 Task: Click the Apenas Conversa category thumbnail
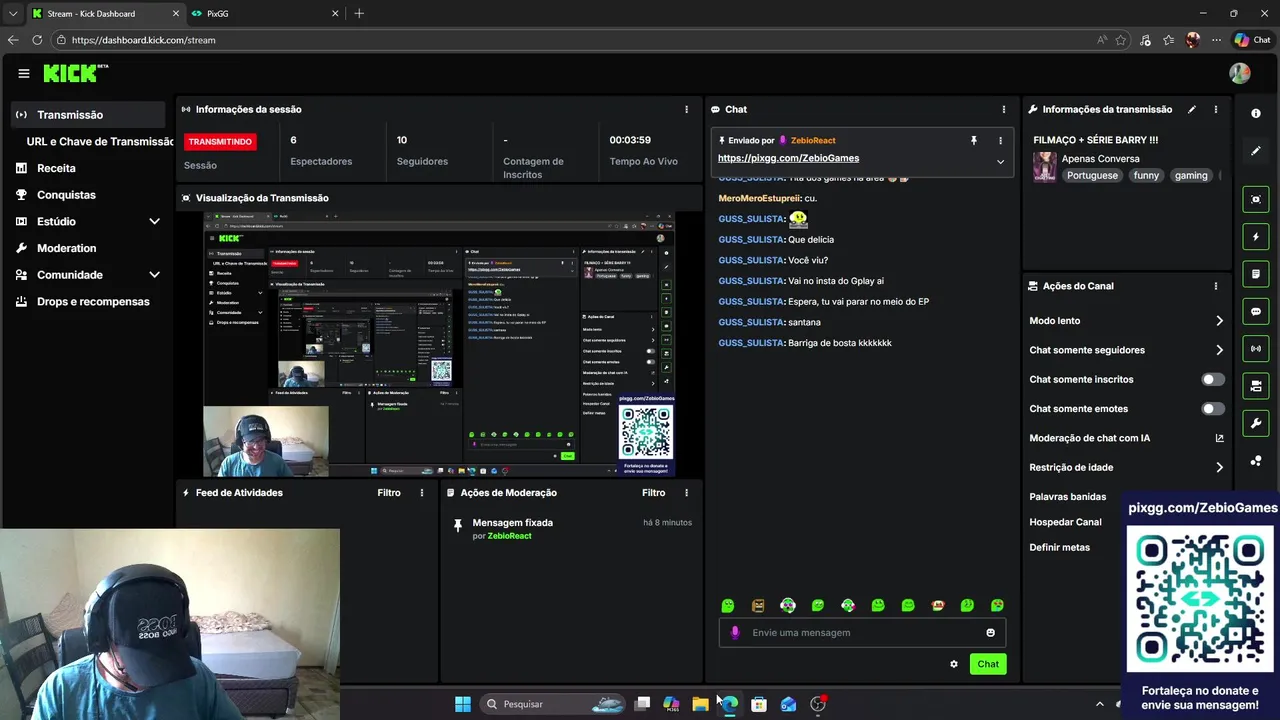tap(1045, 166)
